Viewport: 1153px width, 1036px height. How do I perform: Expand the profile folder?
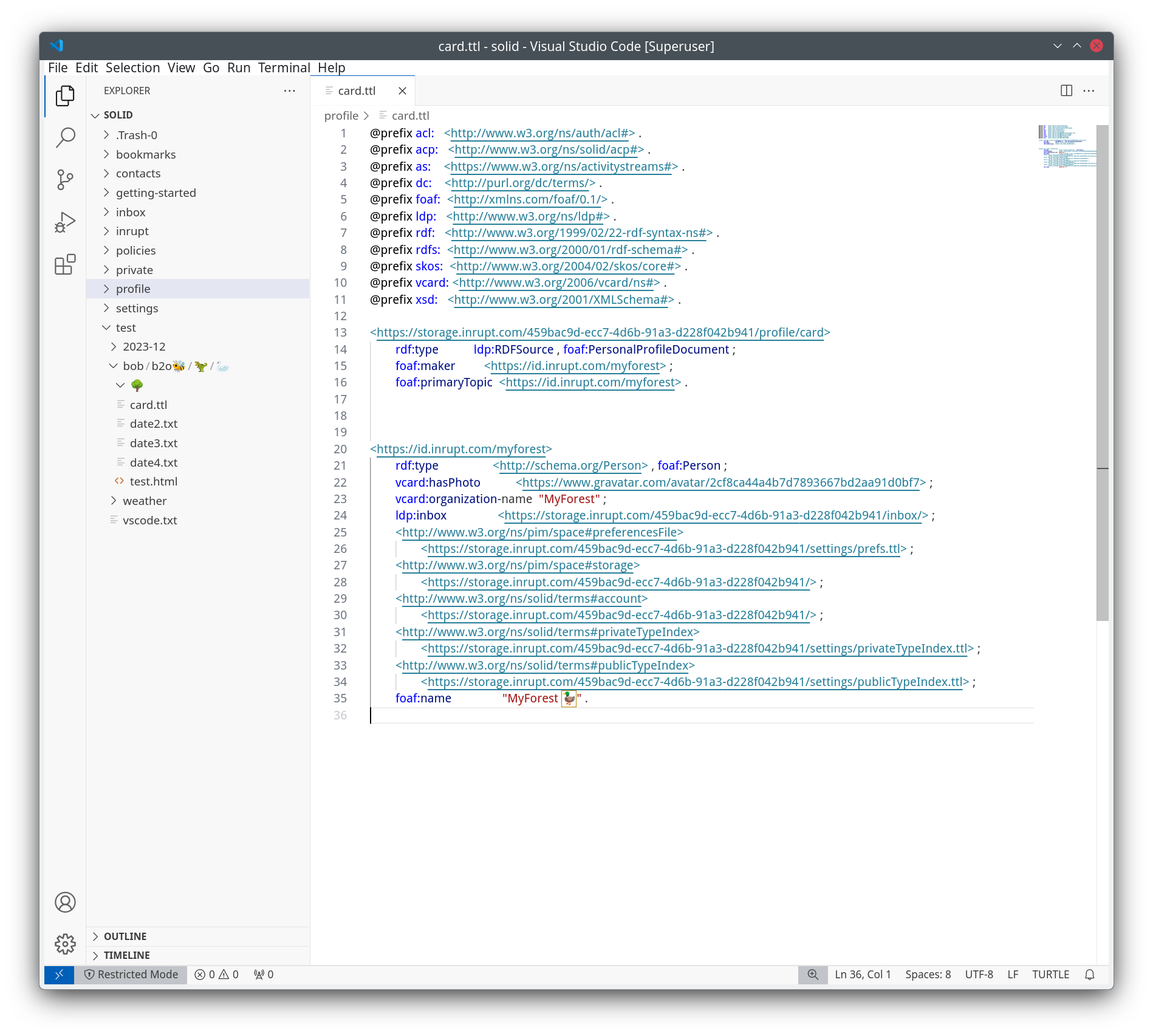(x=198, y=289)
